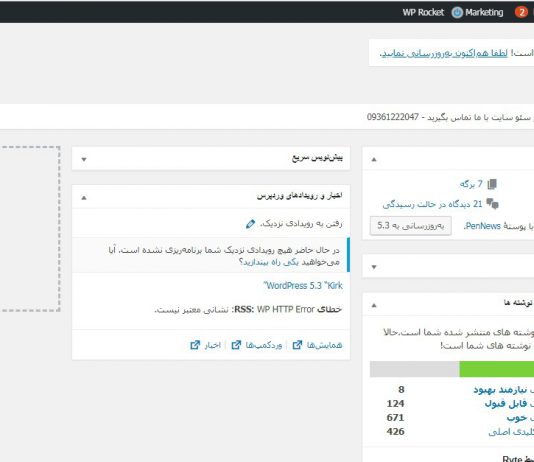
Task: Expand the پیش‌نویس سریع quick draft panel
Action: (84, 159)
